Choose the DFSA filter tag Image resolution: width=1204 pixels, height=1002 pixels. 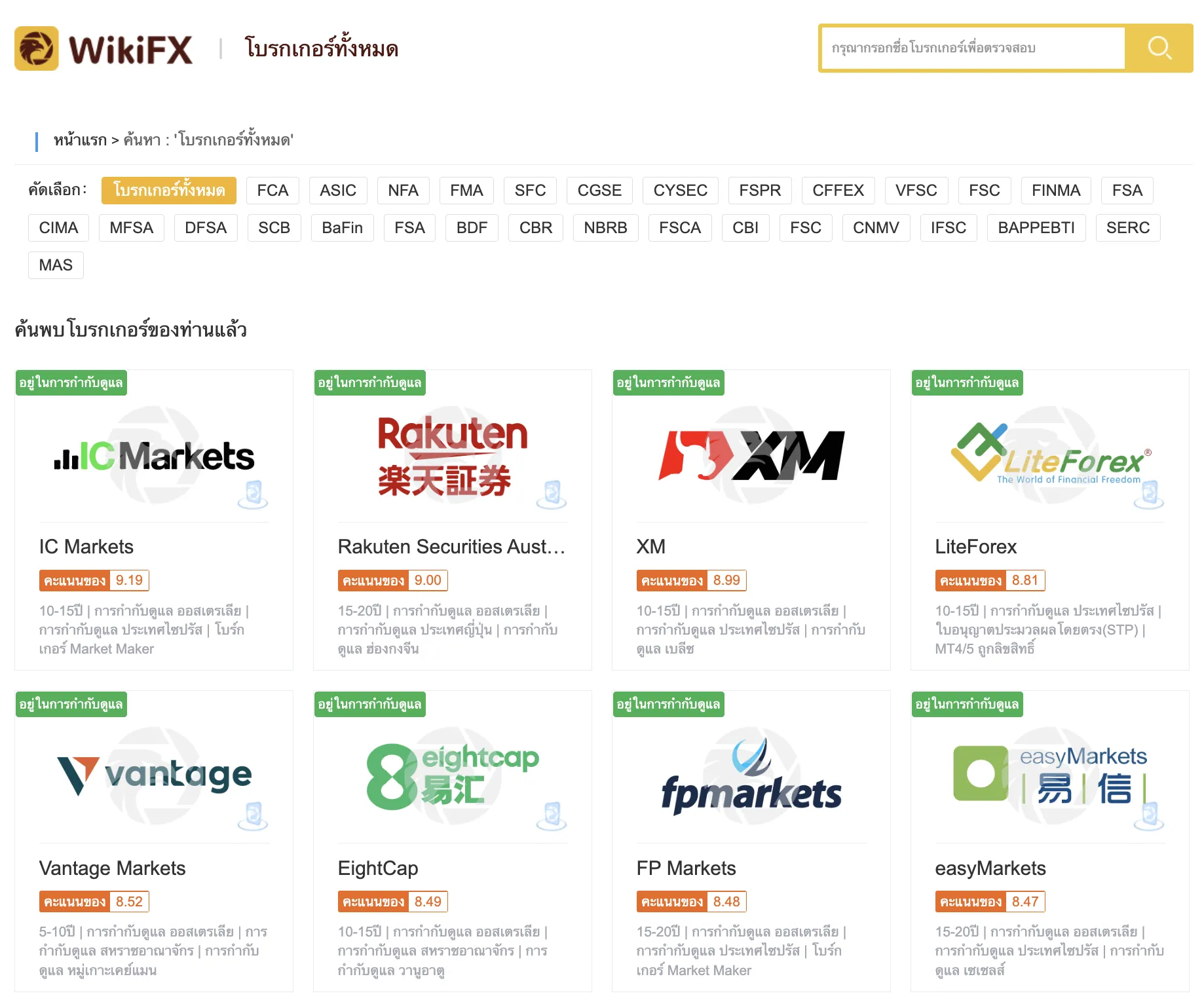206,228
